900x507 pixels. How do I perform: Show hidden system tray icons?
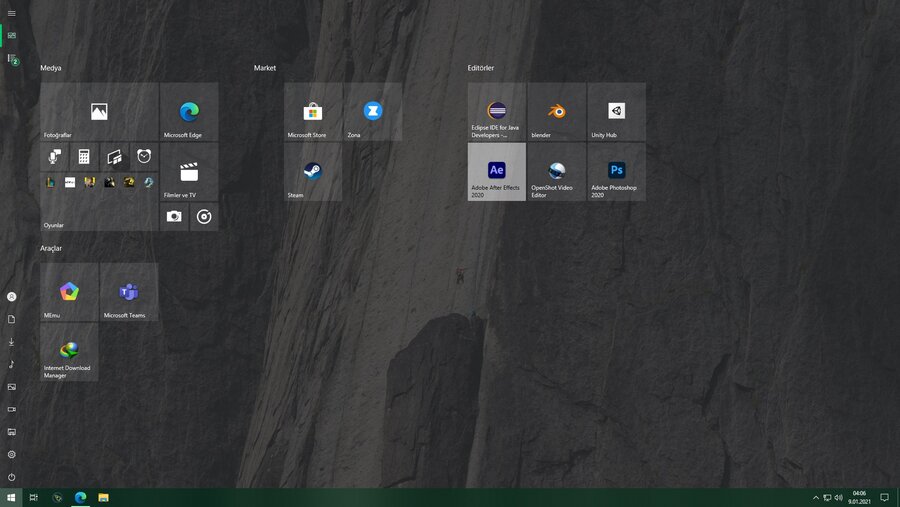click(x=815, y=497)
